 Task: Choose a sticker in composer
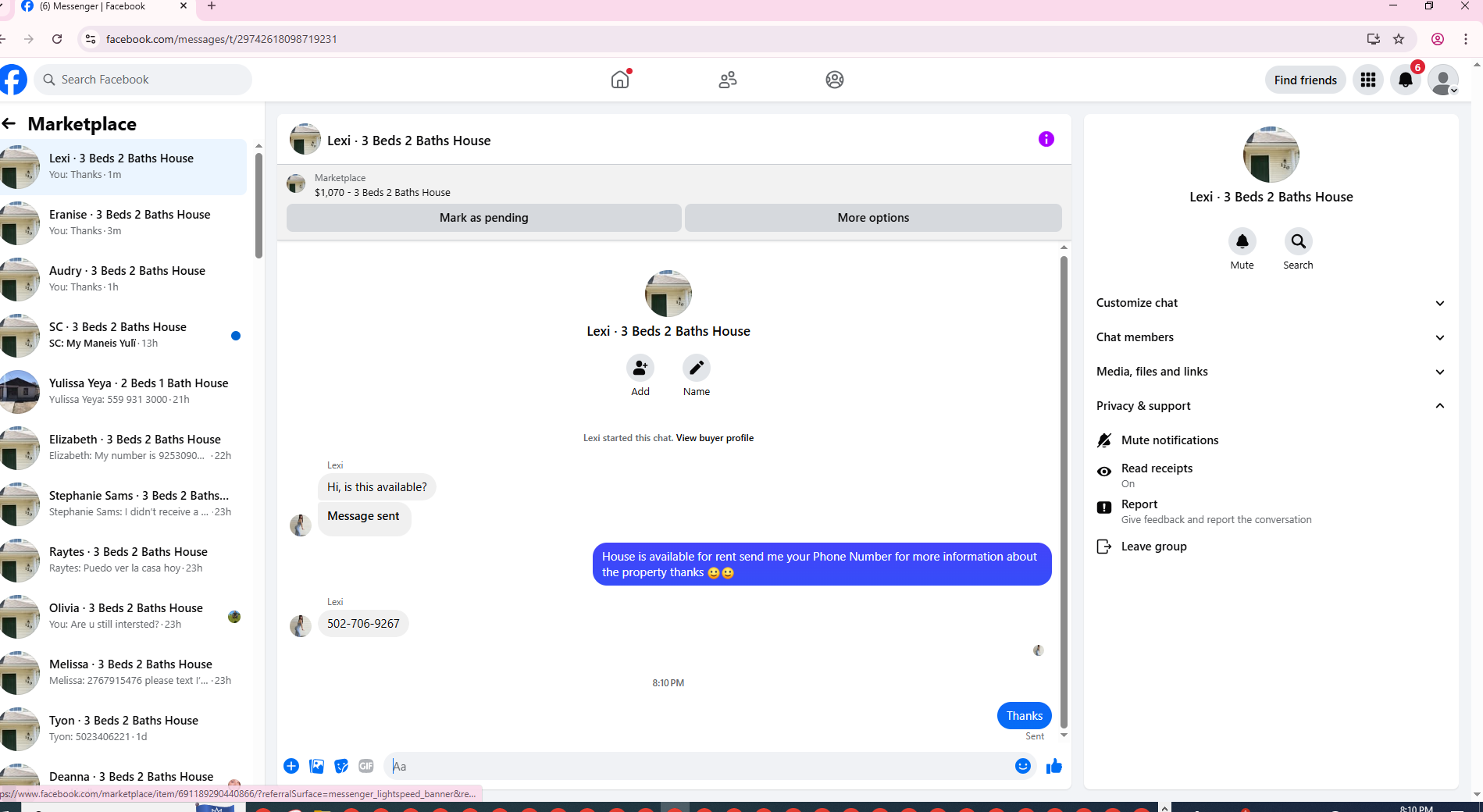pos(341,766)
